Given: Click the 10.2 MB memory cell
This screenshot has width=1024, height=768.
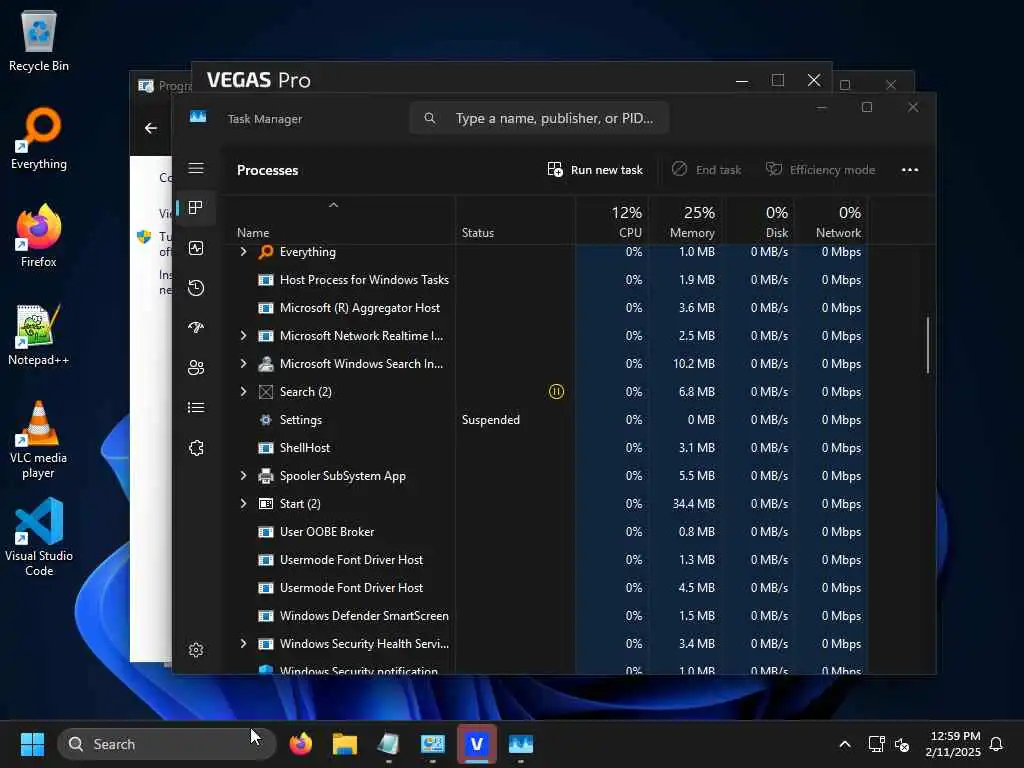Looking at the screenshot, I should tap(694, 364).
